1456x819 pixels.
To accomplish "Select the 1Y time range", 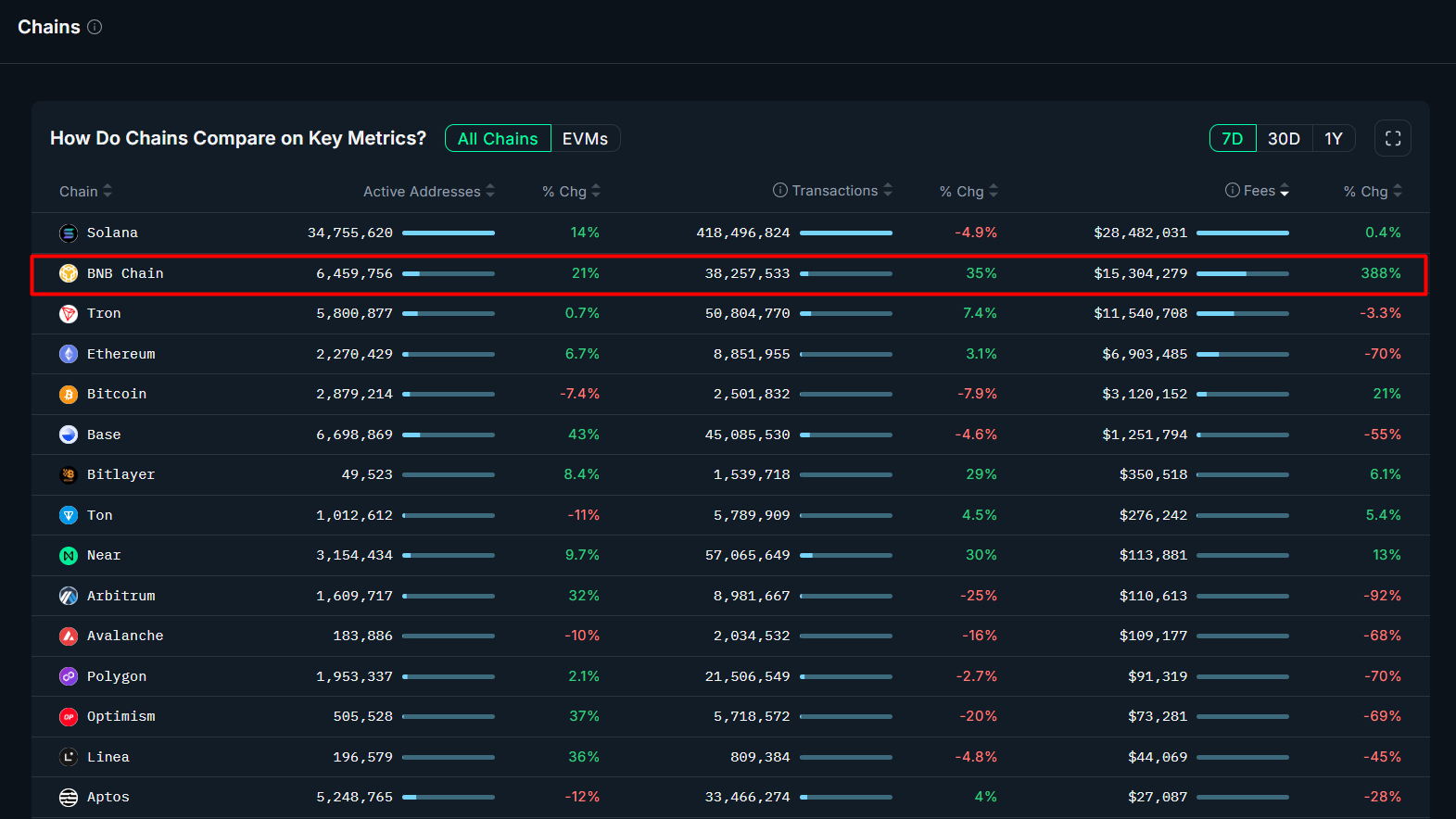I will click(1333, 138).
